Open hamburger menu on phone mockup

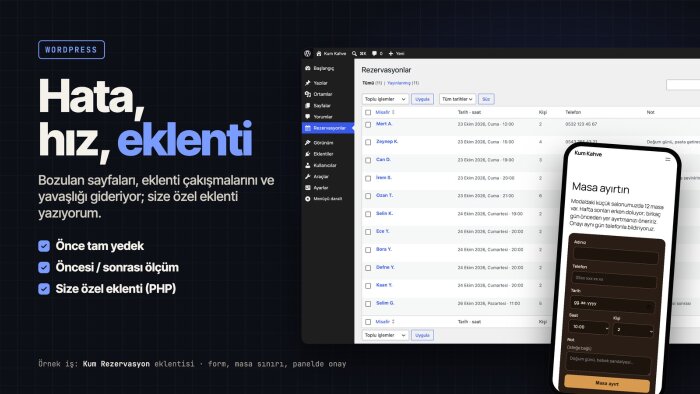[668, 159]
